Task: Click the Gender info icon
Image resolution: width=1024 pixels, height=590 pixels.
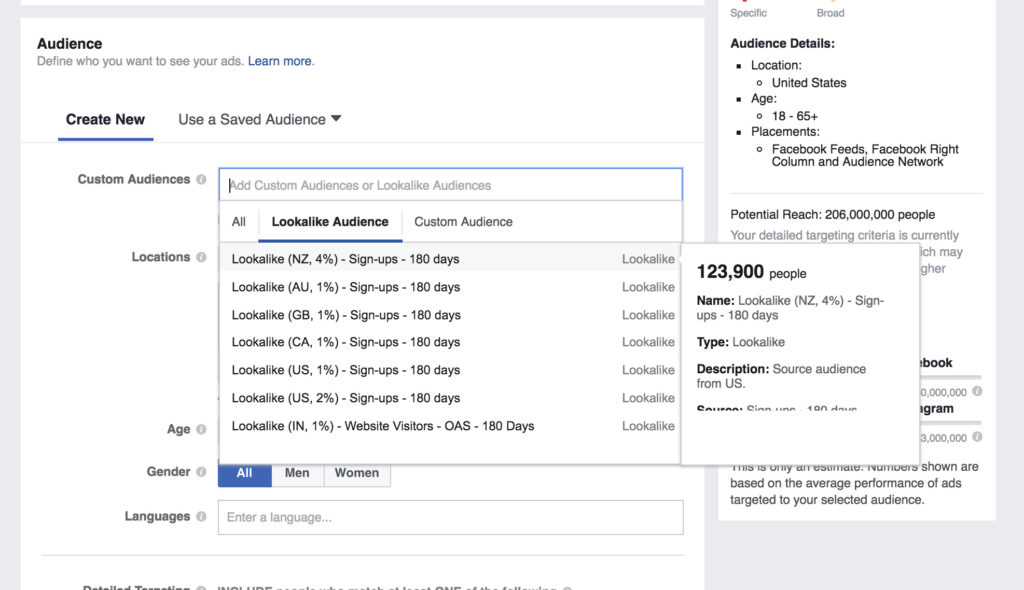Action: 201,472
